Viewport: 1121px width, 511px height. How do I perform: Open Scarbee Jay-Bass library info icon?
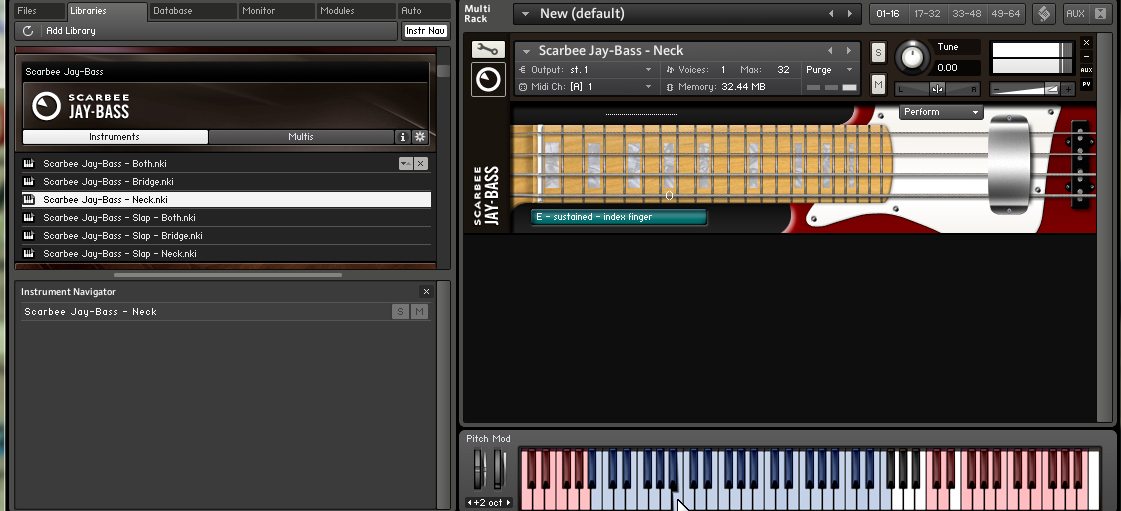pyautogui.click(x=403, y=137)
